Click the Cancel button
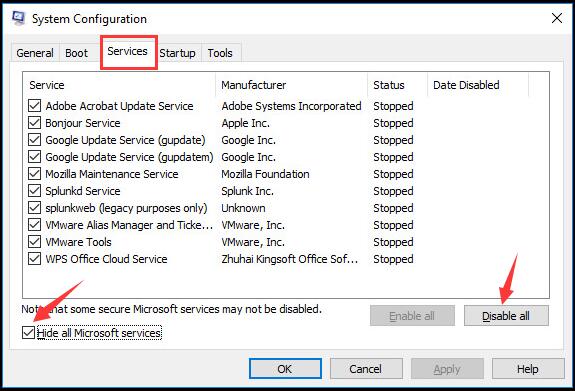The image size is (575, 391). [366, 369]
